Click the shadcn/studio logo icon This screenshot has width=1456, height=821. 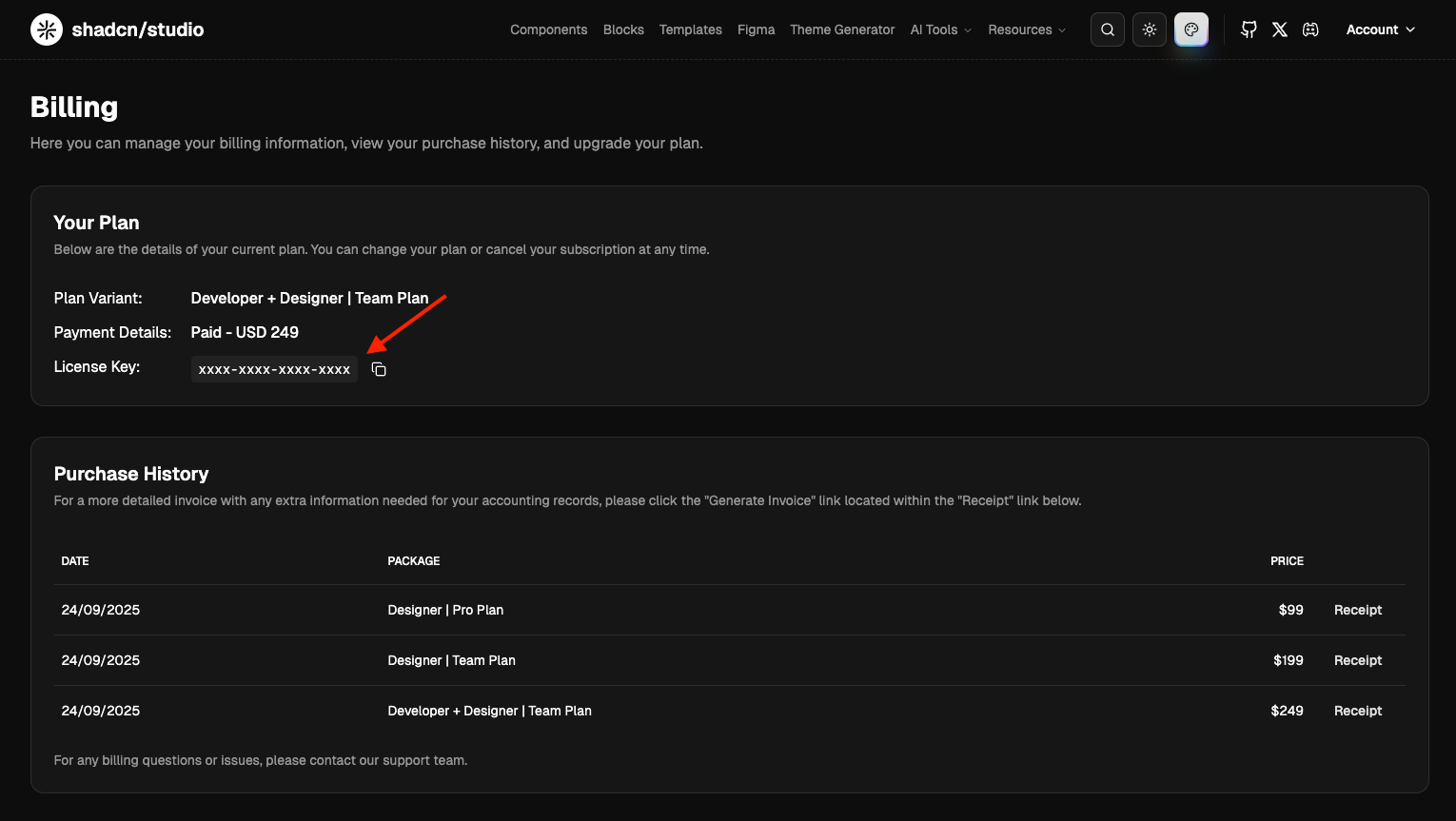[x=47, y=29]
